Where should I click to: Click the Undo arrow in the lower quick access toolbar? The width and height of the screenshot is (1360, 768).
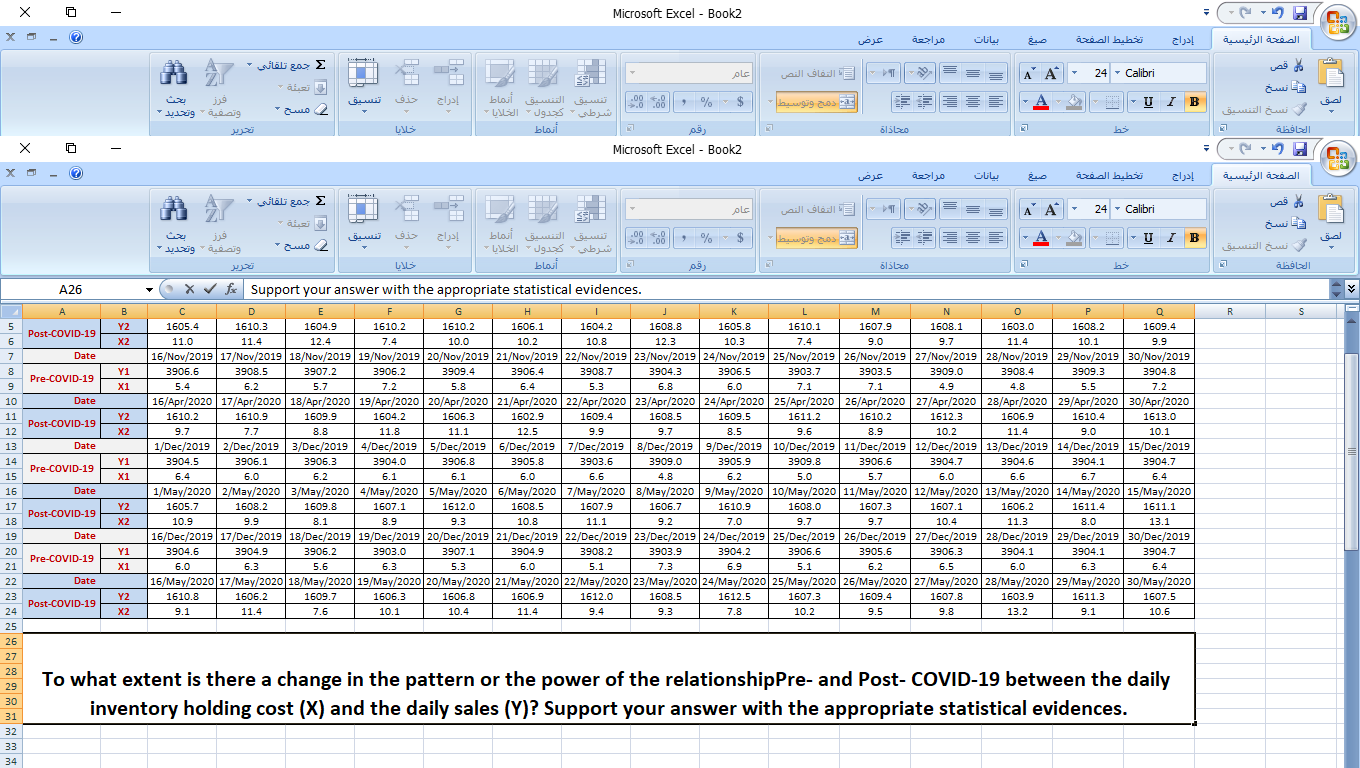pos(1277,149)
